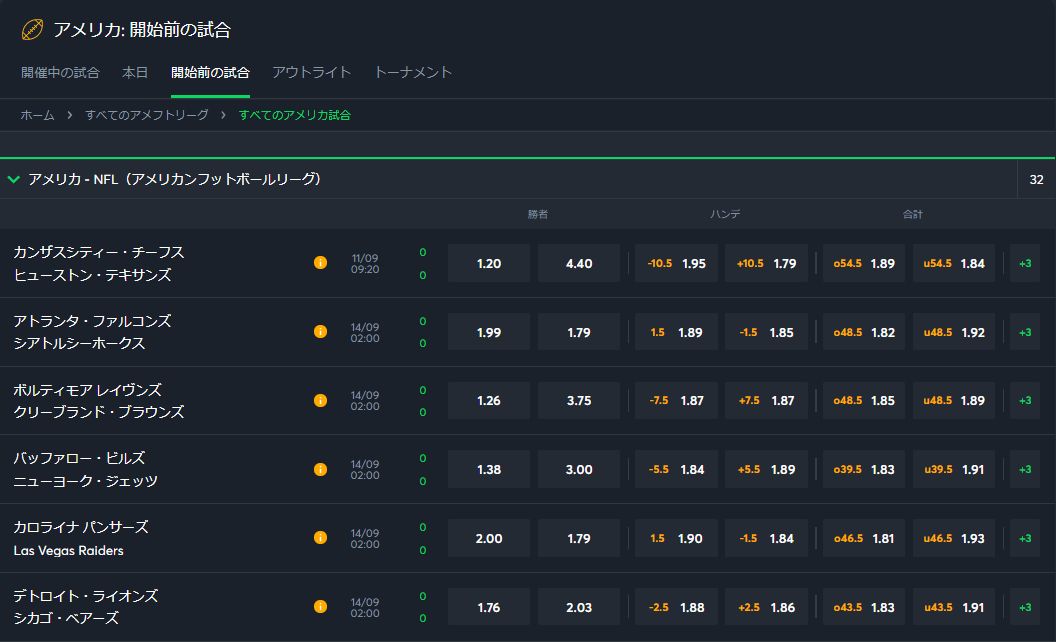Go to ホーム breadcrumb link

[37, 115]
